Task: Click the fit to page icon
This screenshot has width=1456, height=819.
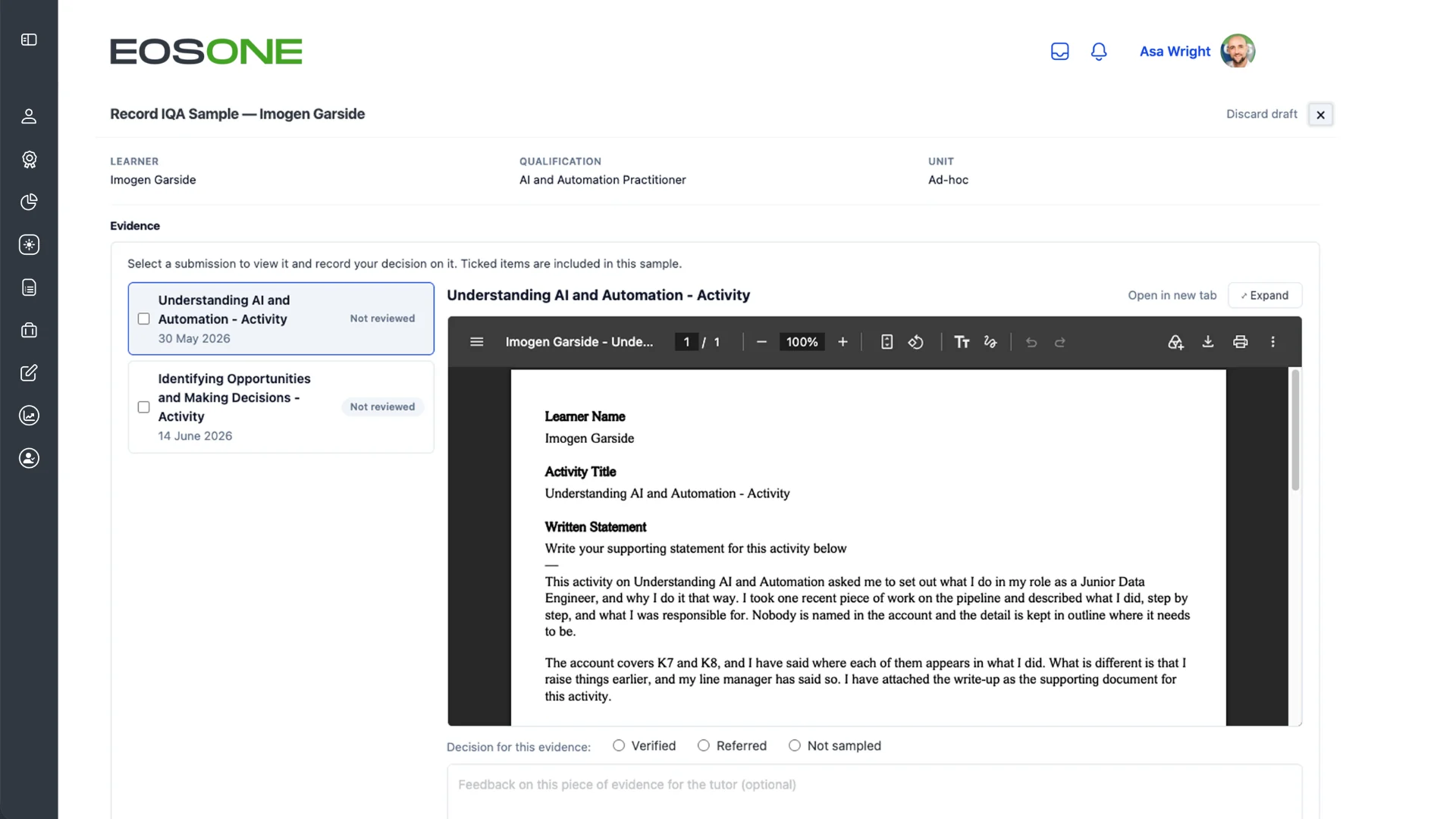Action: coord(886,342)
